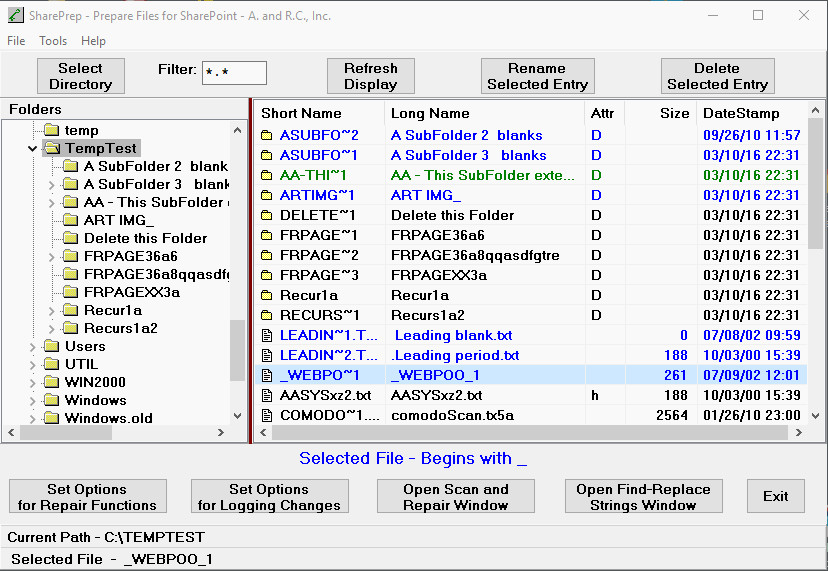This screenshot has width=828, height=571.
Task: Open Set Options for Repair Functions
Action: (x=88, y=497)
